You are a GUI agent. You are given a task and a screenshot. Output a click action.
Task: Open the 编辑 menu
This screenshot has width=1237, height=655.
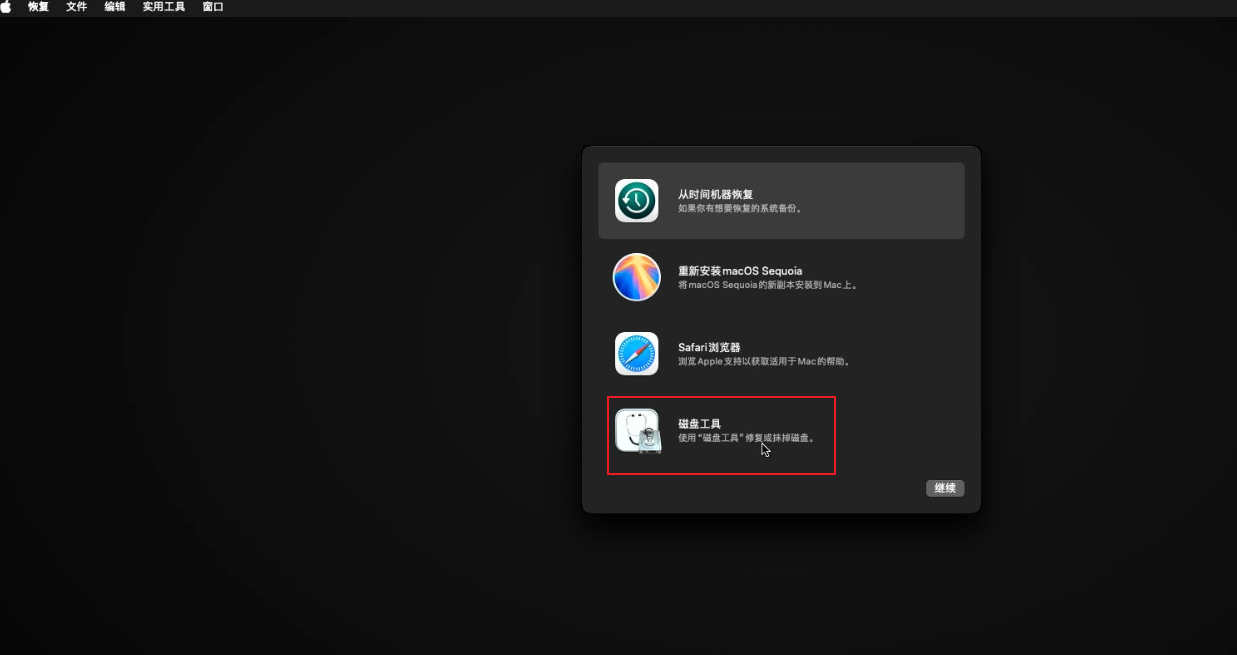tap(115, 7)
